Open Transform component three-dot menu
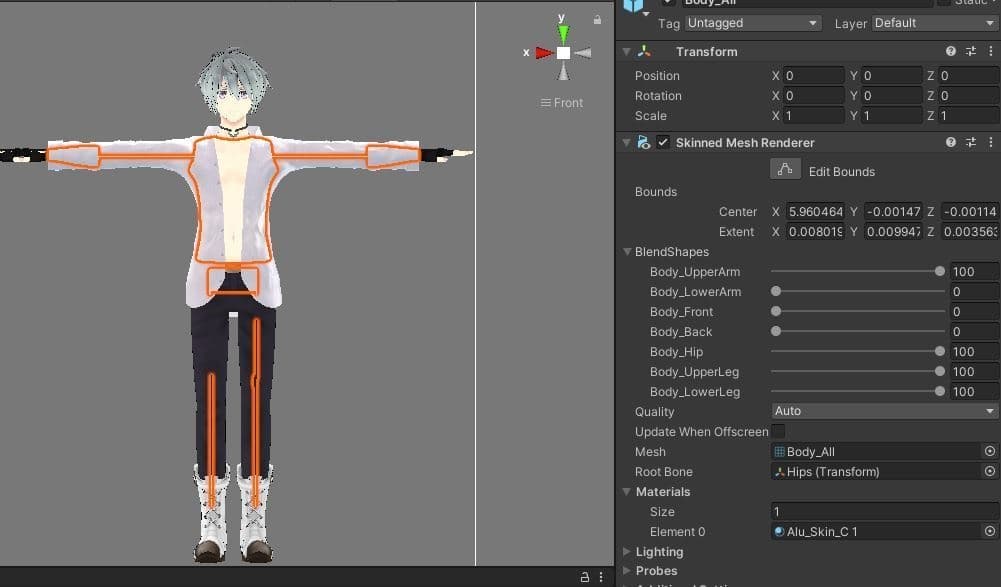Screen dimensions: 1001x587 point(989,51)
